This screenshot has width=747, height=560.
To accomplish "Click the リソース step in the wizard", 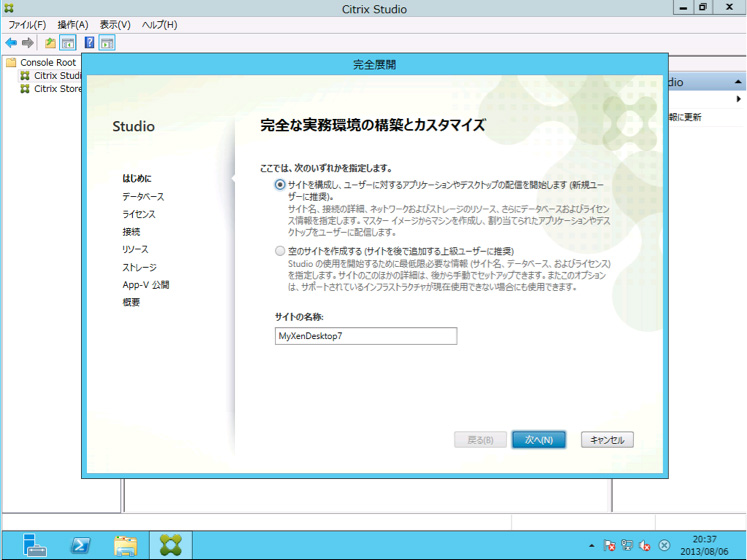I will tap(135, 249).
